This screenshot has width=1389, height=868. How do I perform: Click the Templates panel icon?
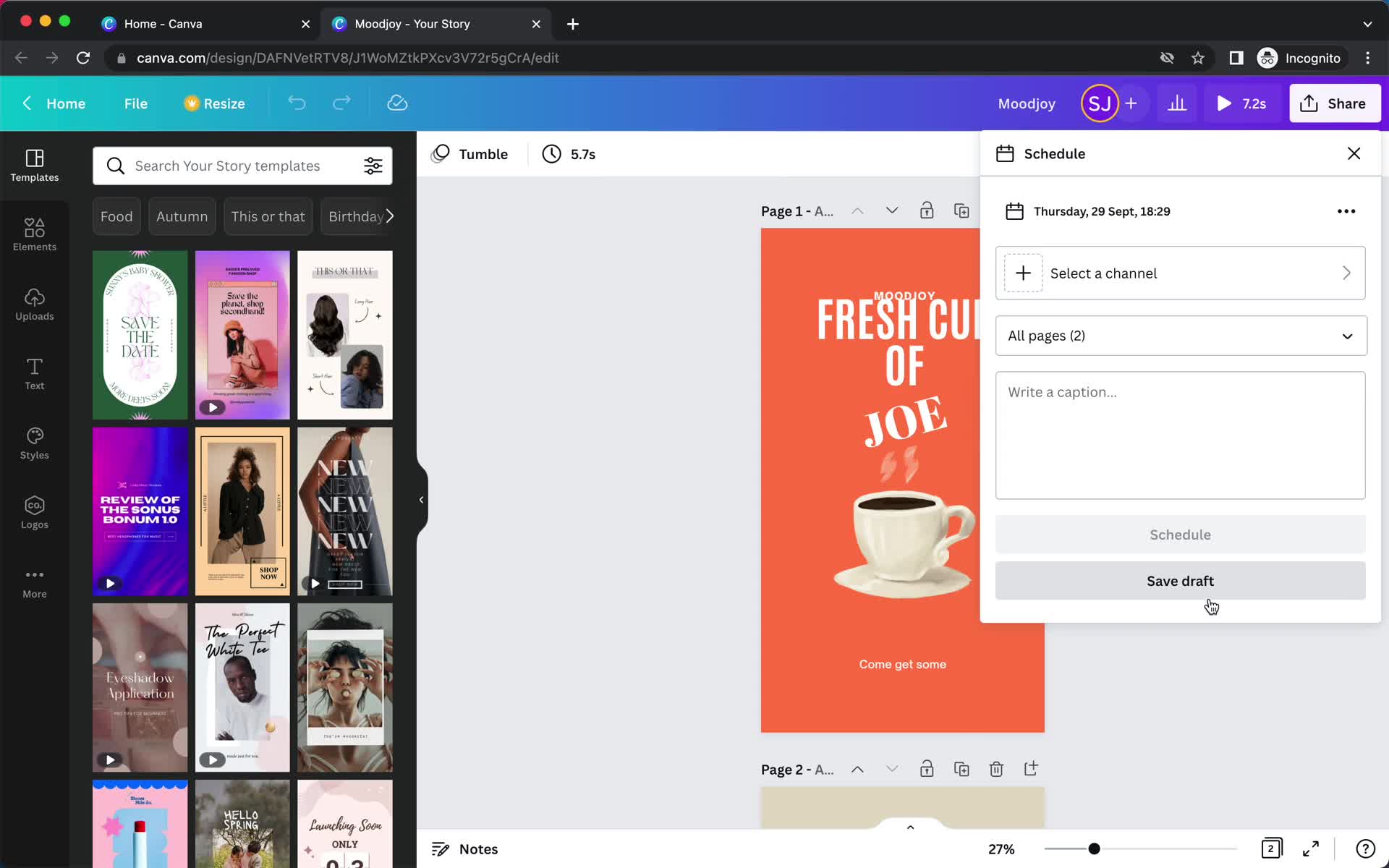click(34, 164)
